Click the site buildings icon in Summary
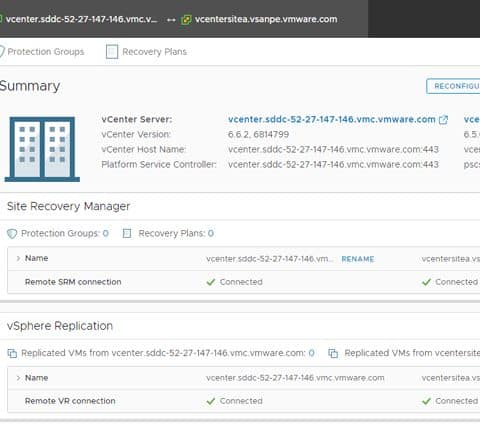The image size is (480, 424). [x=42, y=149]
